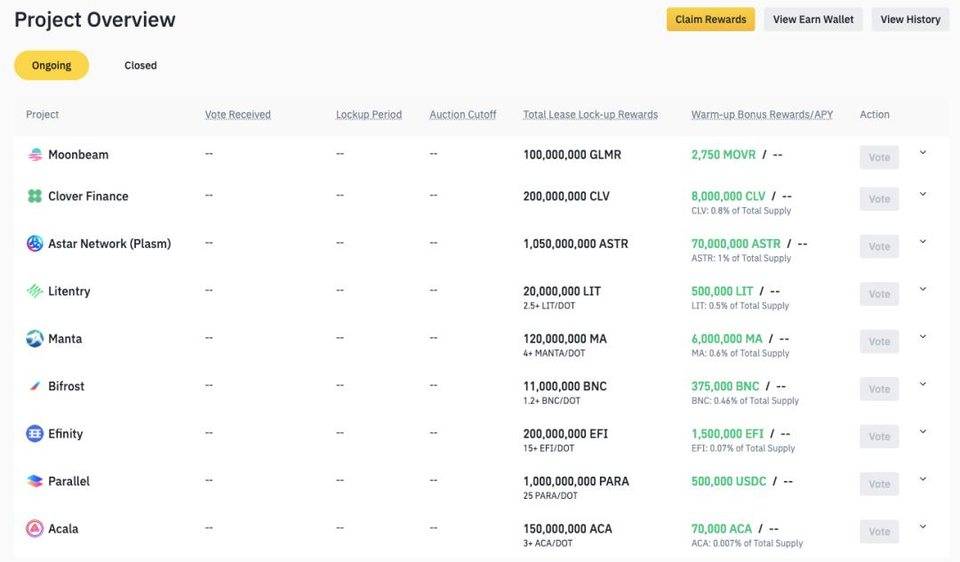Click the Litentry logo icon

pos(35,291)
